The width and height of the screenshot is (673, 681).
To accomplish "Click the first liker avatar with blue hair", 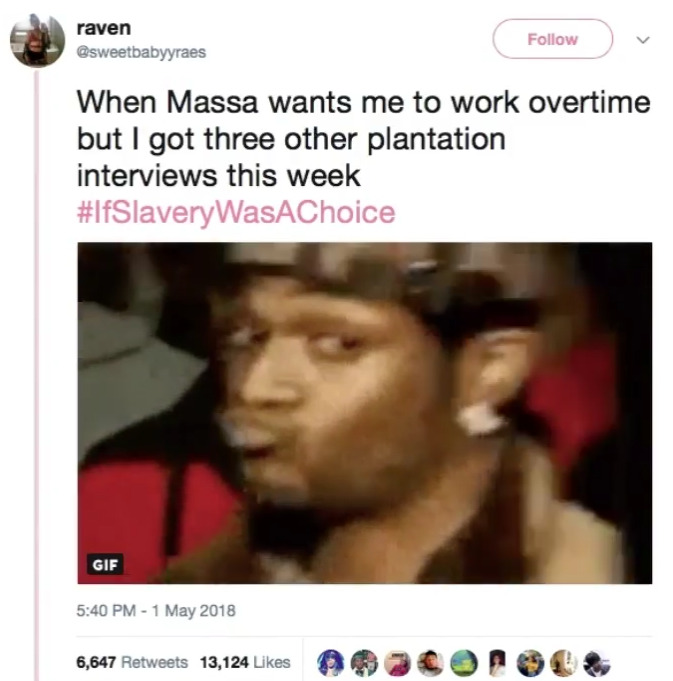I will (x=331, y=663).
